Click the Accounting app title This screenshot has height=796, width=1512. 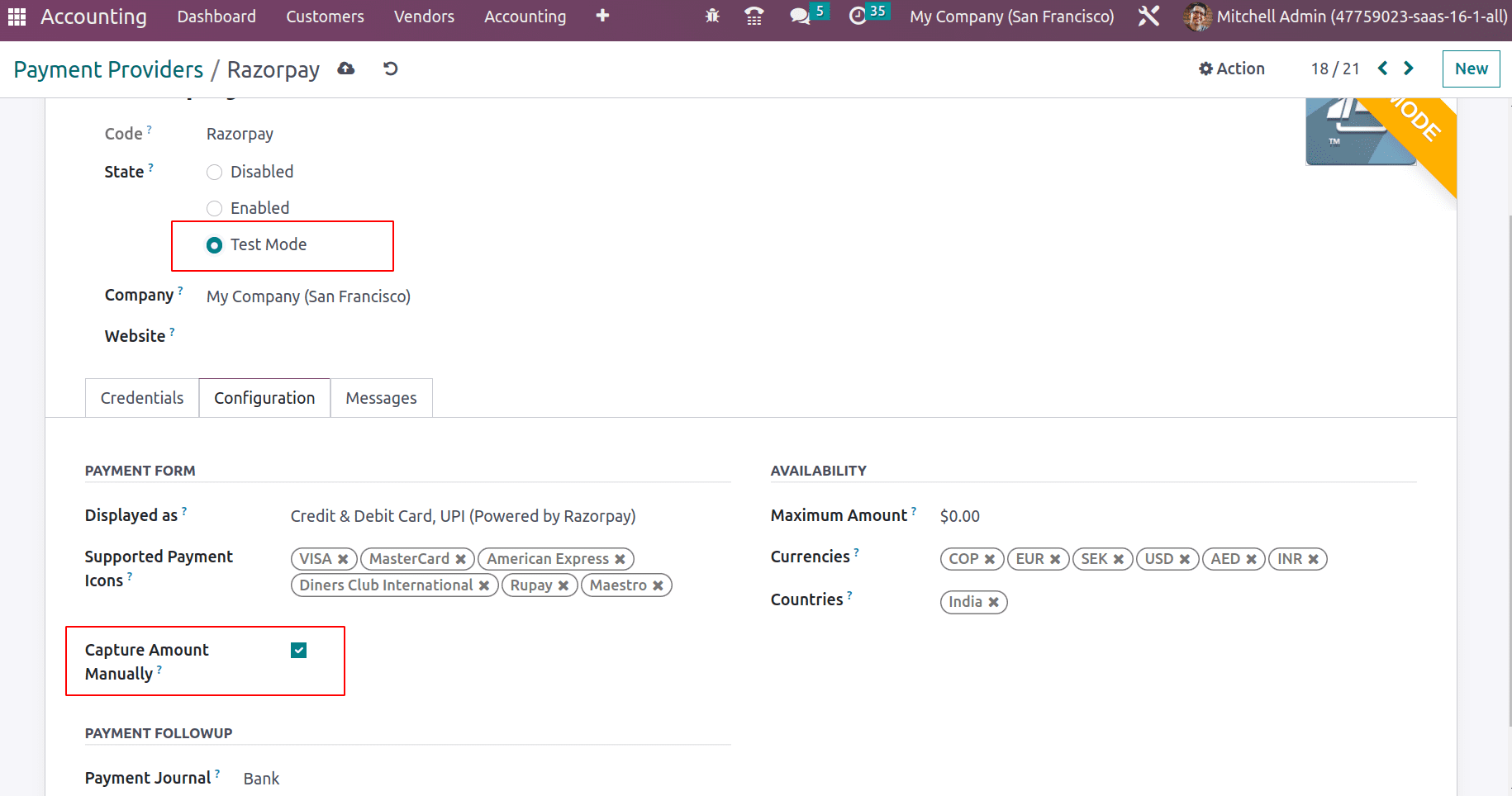(x=93, y=17)
